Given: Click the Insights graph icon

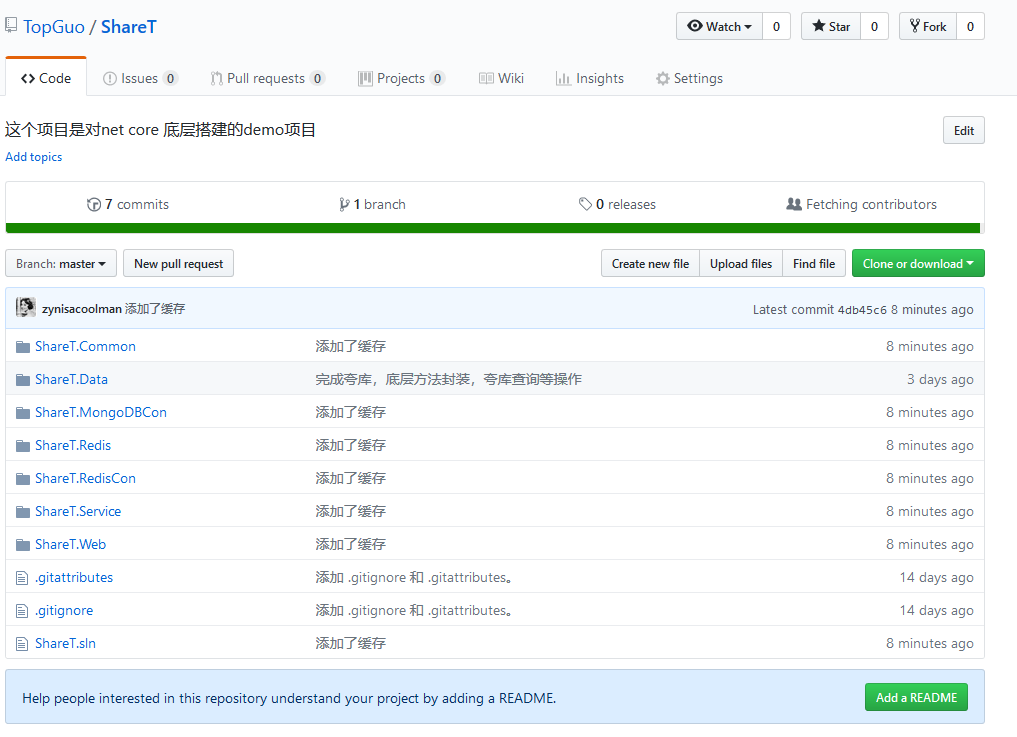Looking at the screenshot, I should point(563,79).
